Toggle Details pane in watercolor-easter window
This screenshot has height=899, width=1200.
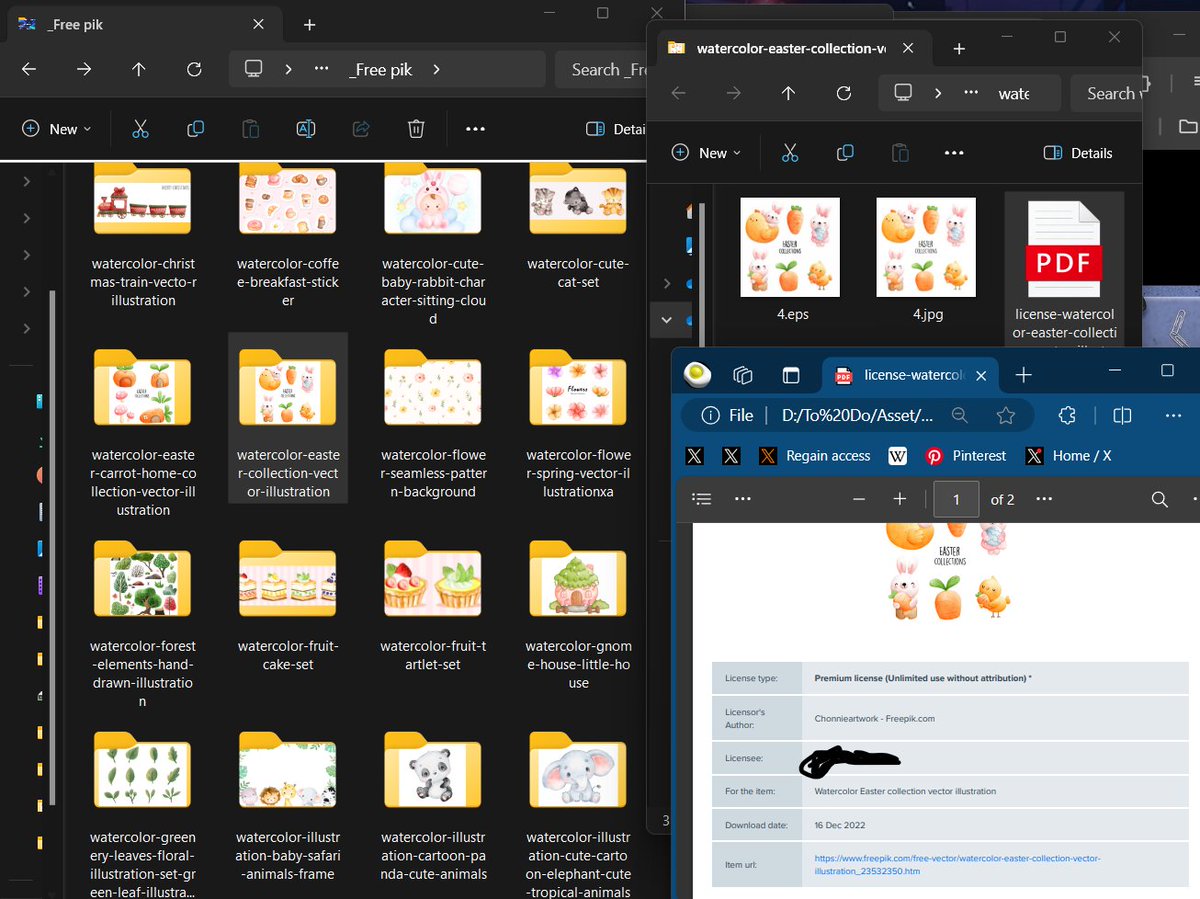tap(1078, 153)
